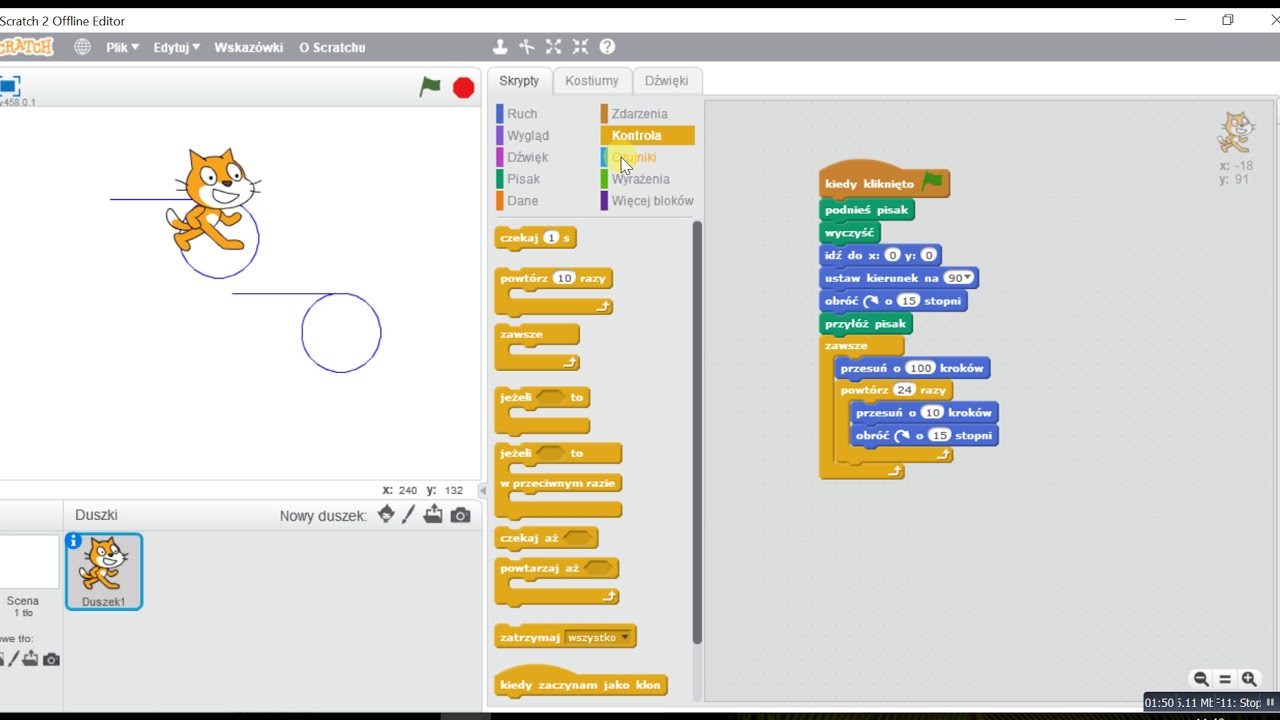1280x720 pixels.
Task: Zoom out the scripts area
Action: point(1201,679)
